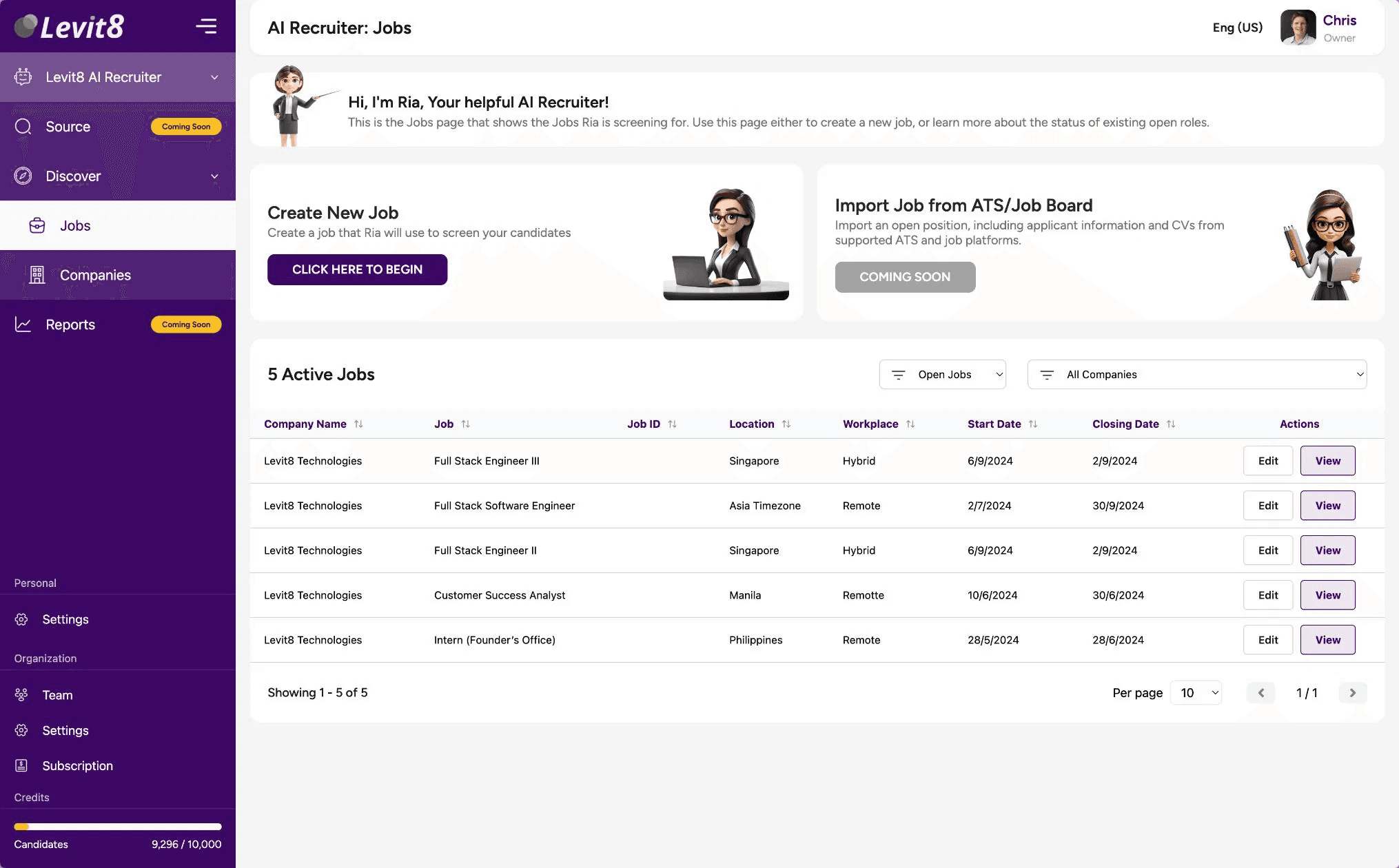The width and height of the screenshot is (1399, 868).
Task: Click the CLICK HERE TO BEGIN button
Action: tap(357, 269)
